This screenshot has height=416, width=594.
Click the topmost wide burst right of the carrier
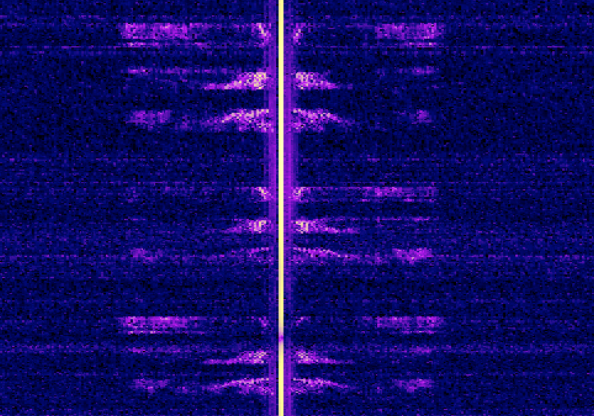click(409, 31)
